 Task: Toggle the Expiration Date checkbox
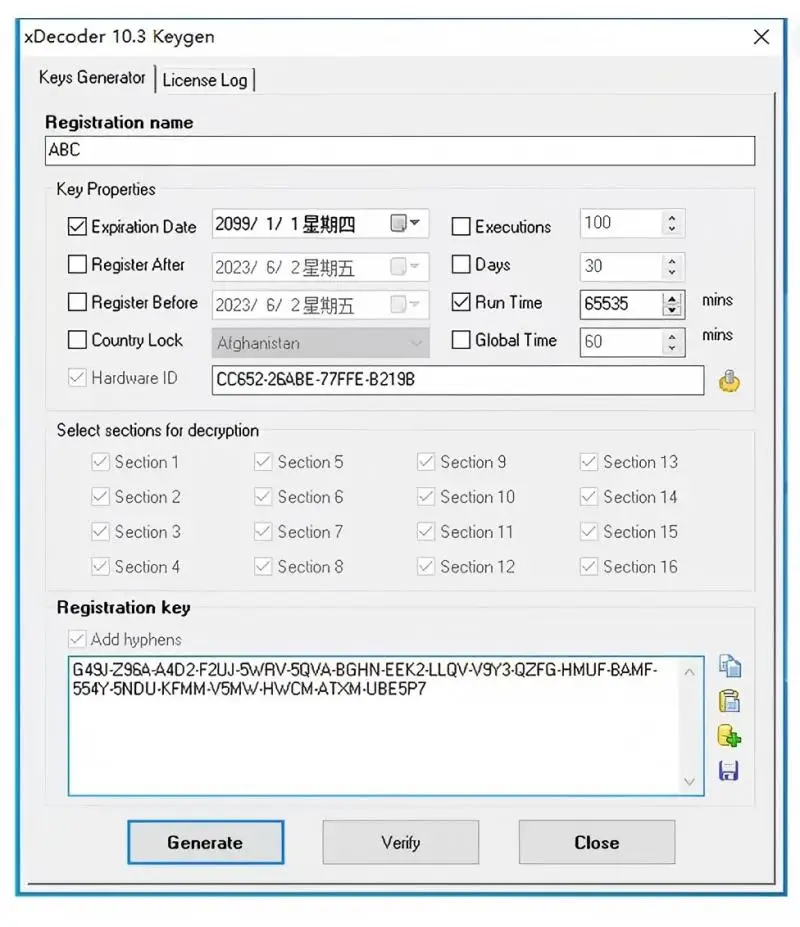77,226
